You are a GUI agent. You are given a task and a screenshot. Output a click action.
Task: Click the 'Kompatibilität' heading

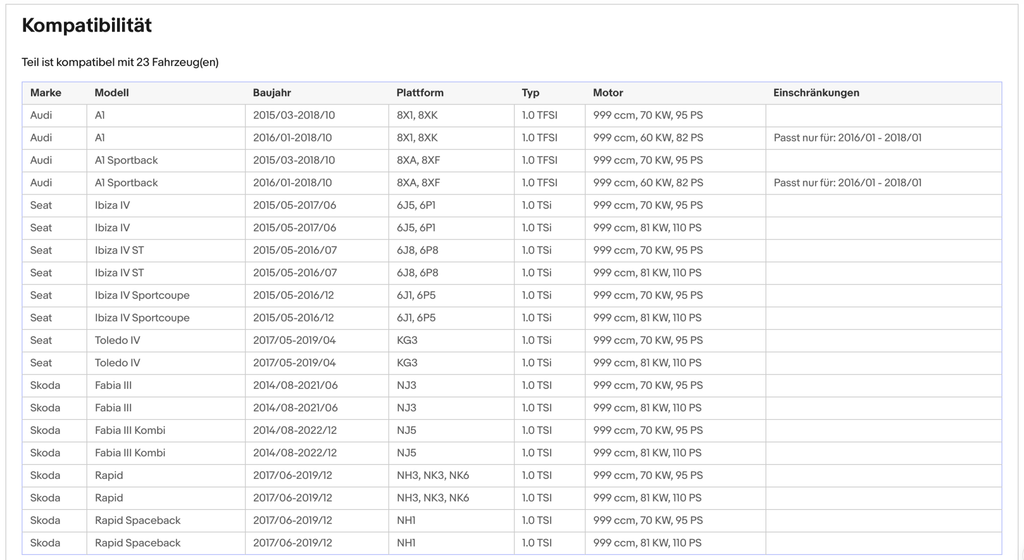point(87,25)
